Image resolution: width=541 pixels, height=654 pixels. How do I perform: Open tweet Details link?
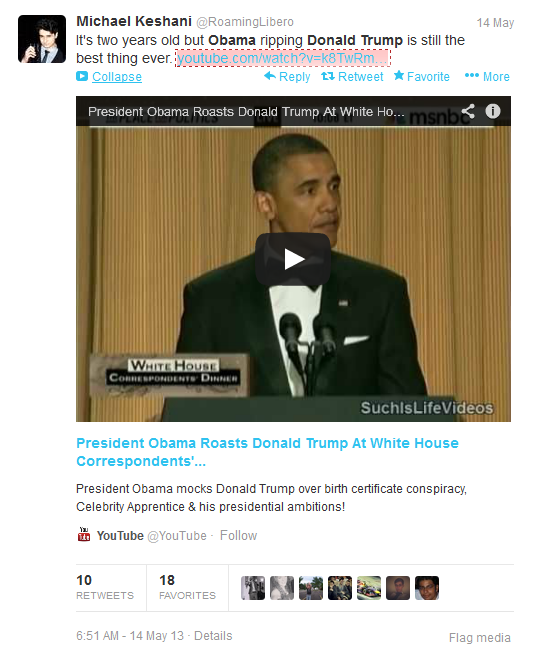(x=213, y=636)
